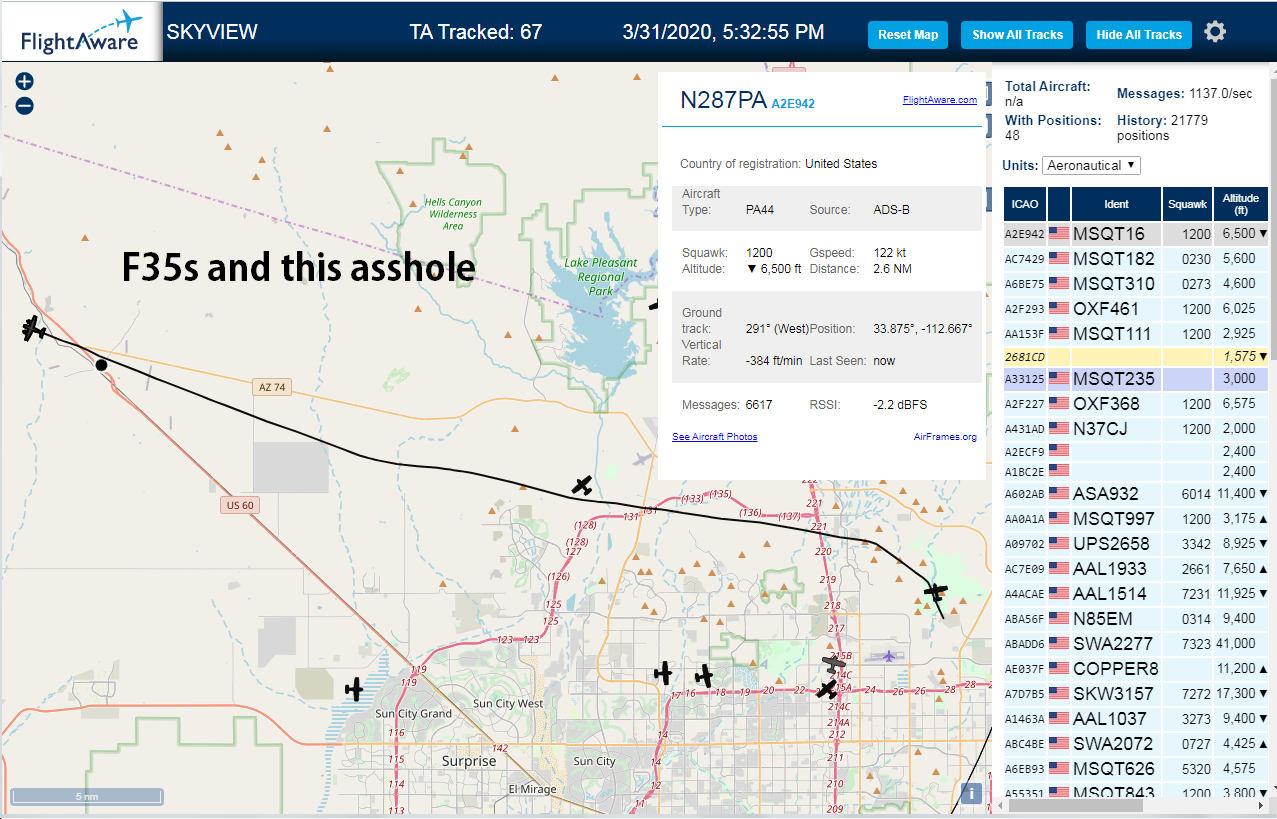This screenshot has width=1277, height=819.
Task: Click the US flag in the MSQT16 row
Action: (1058, 234)
